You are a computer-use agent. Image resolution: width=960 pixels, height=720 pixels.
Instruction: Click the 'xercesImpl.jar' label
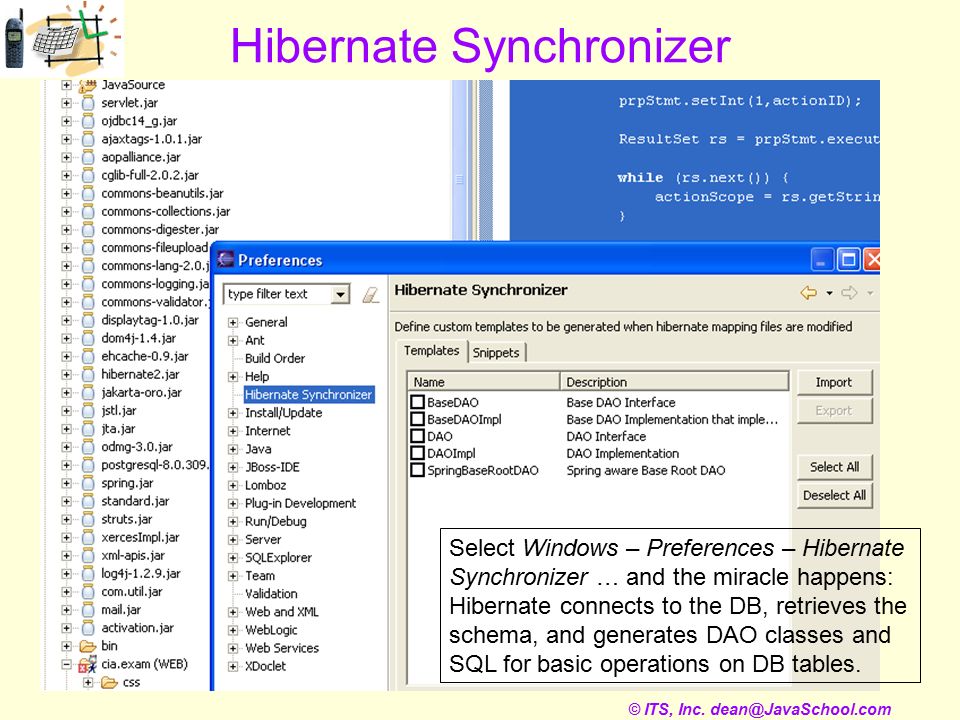140,538
